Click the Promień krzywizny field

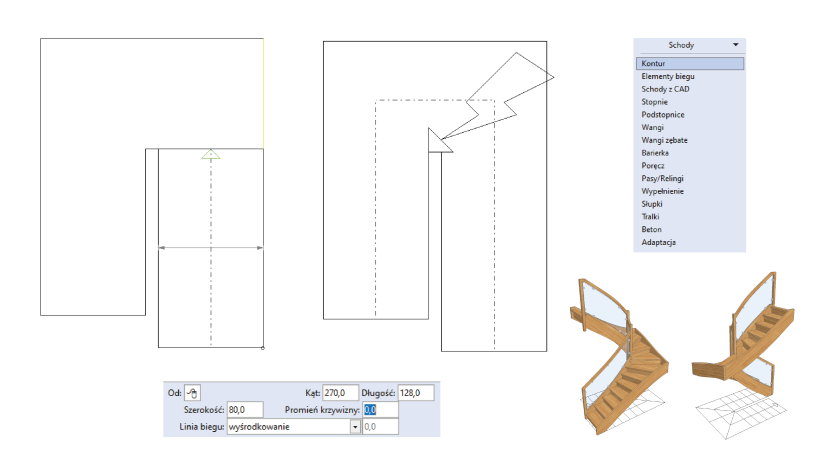point(380,409)
